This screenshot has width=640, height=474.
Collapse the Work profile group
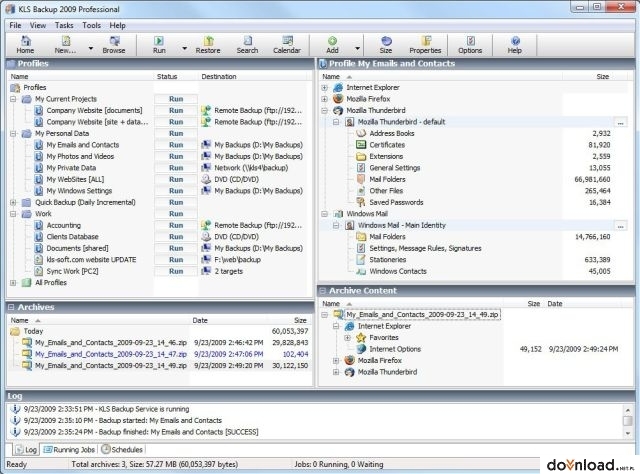coord(13,214)
